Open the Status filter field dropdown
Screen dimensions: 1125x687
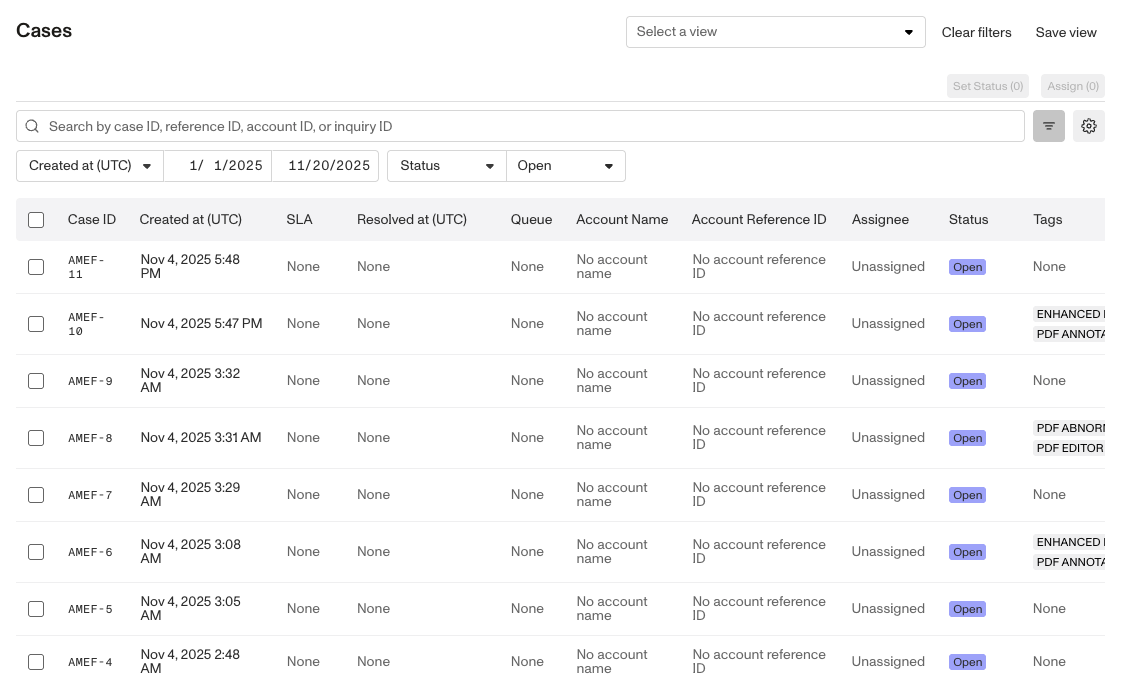(447, 166)
